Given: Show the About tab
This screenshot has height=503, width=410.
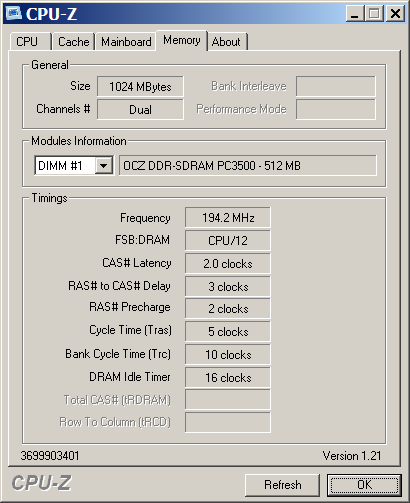Looking at the screenshot, I should (x=227, y=42).
